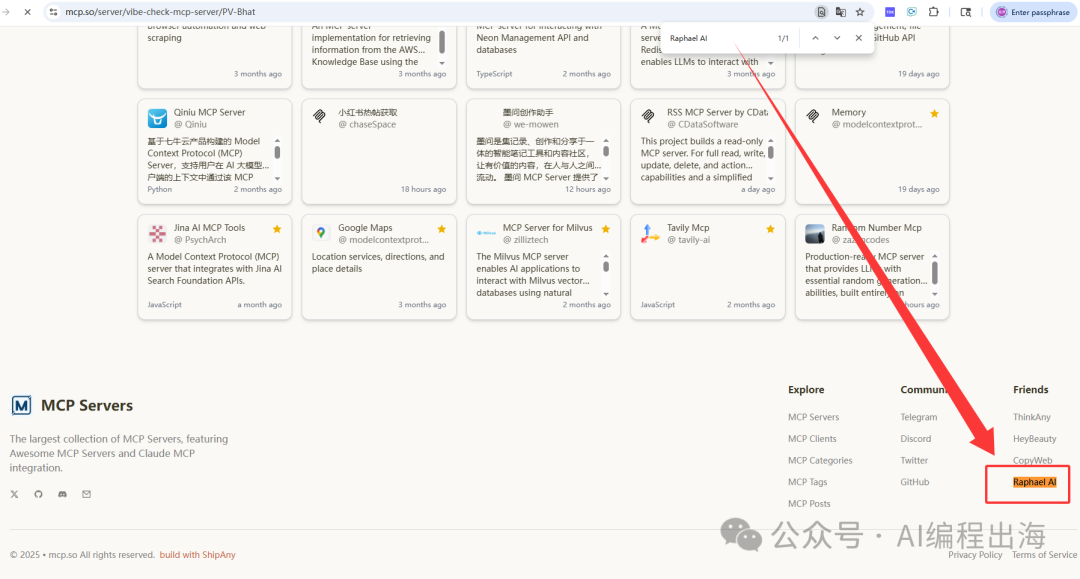Click the build with ShipAny link
This screenshot has width=1080, height=579.
click(x=198, y=555)
